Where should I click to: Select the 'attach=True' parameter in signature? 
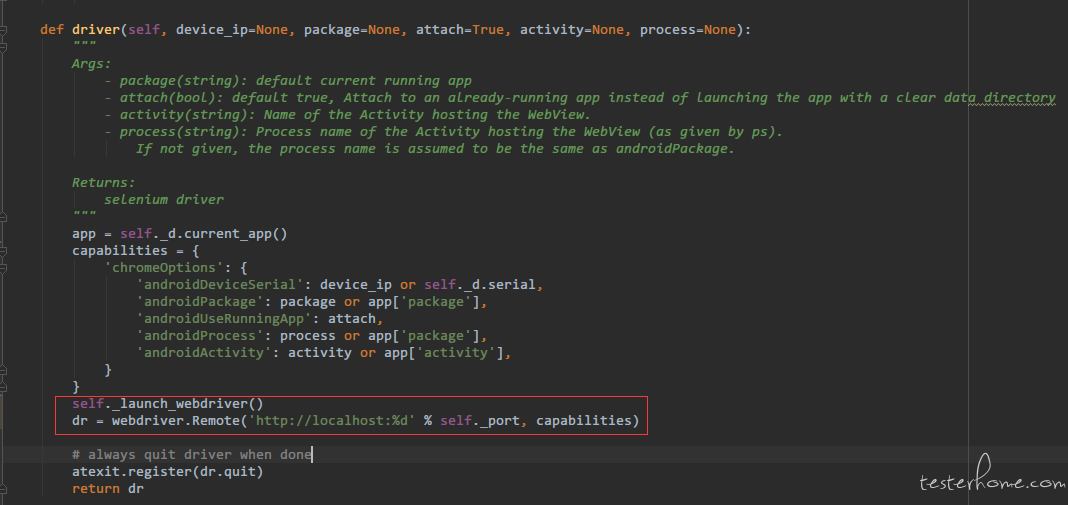[x=460, y=30]
